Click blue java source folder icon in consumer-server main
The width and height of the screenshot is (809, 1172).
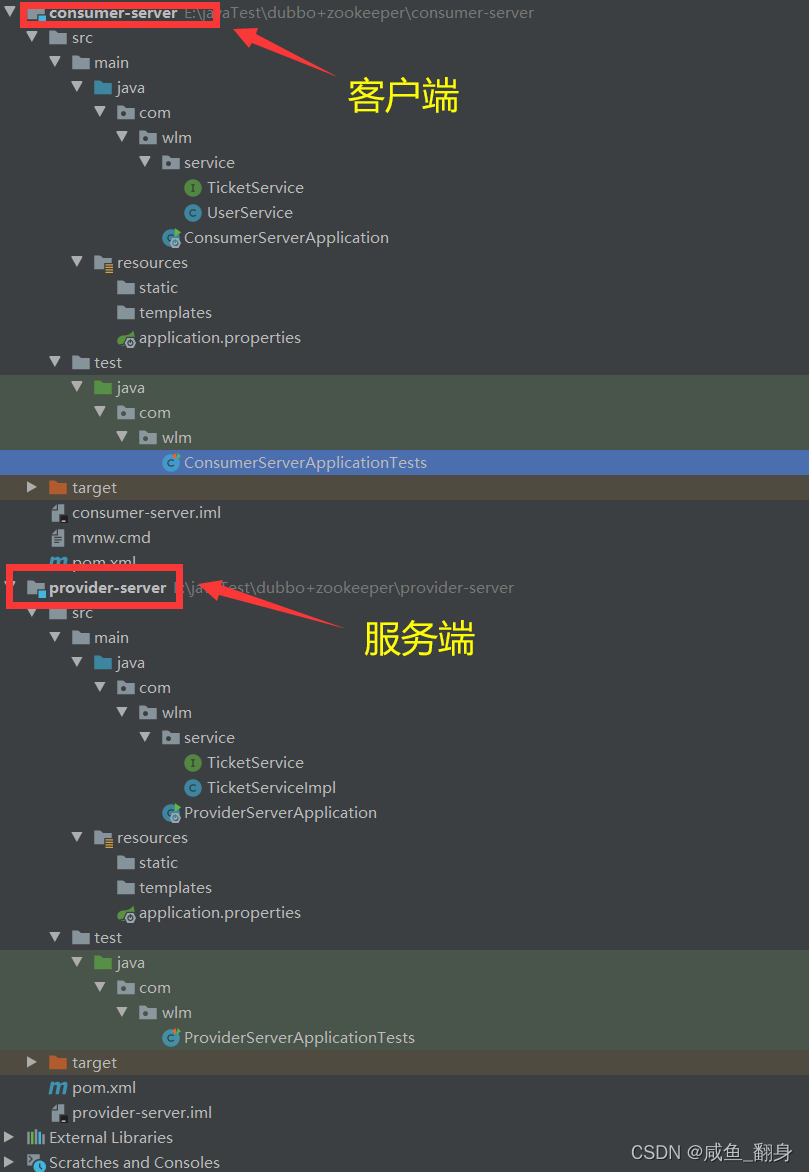point(102,87)
